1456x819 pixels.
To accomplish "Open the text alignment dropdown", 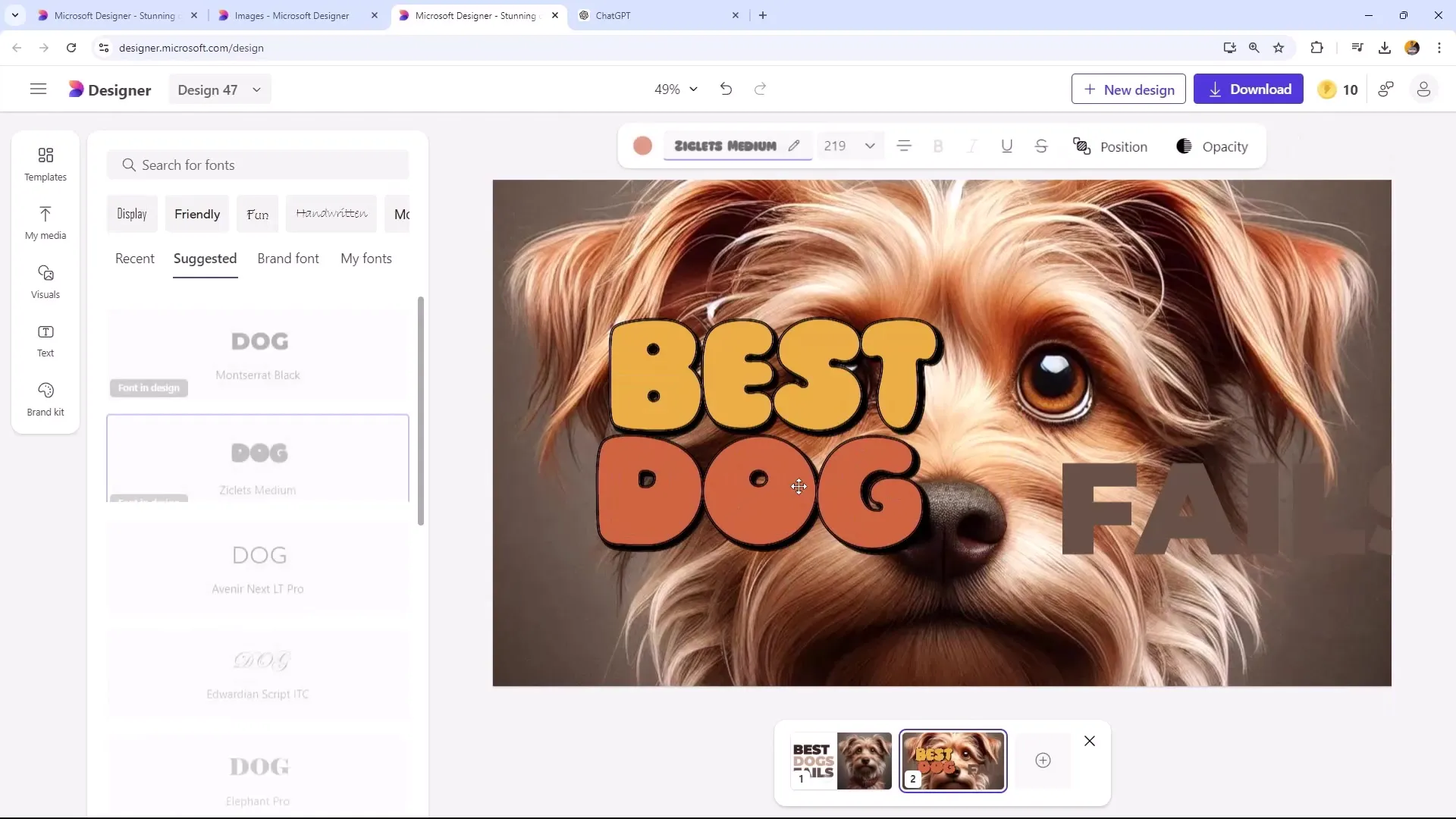I will 904,146.
